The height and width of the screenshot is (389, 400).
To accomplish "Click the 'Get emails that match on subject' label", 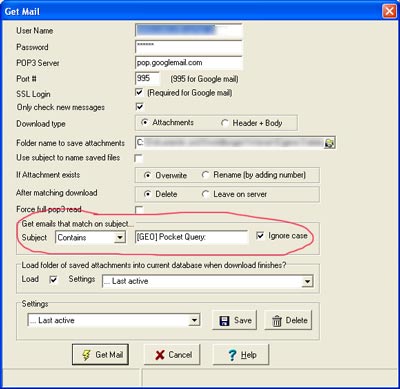I will 77,224.
